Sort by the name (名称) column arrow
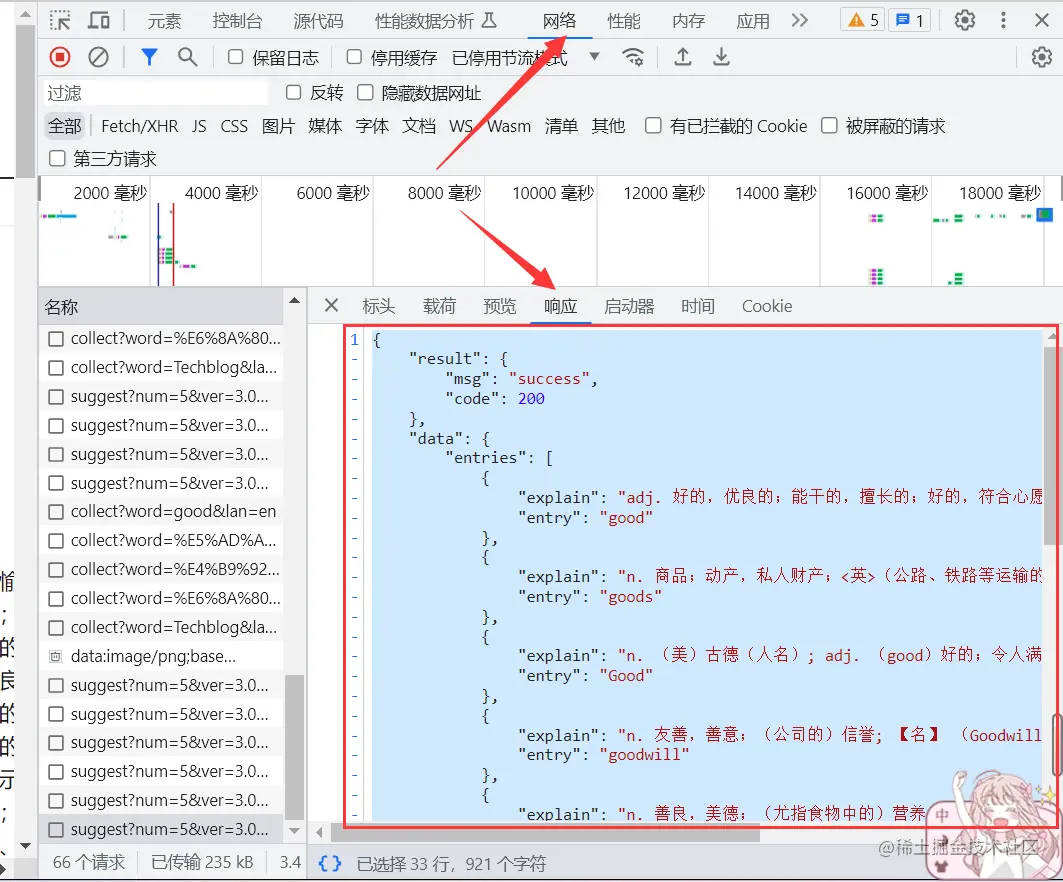 pyautogui.click(x=294, y=300)
